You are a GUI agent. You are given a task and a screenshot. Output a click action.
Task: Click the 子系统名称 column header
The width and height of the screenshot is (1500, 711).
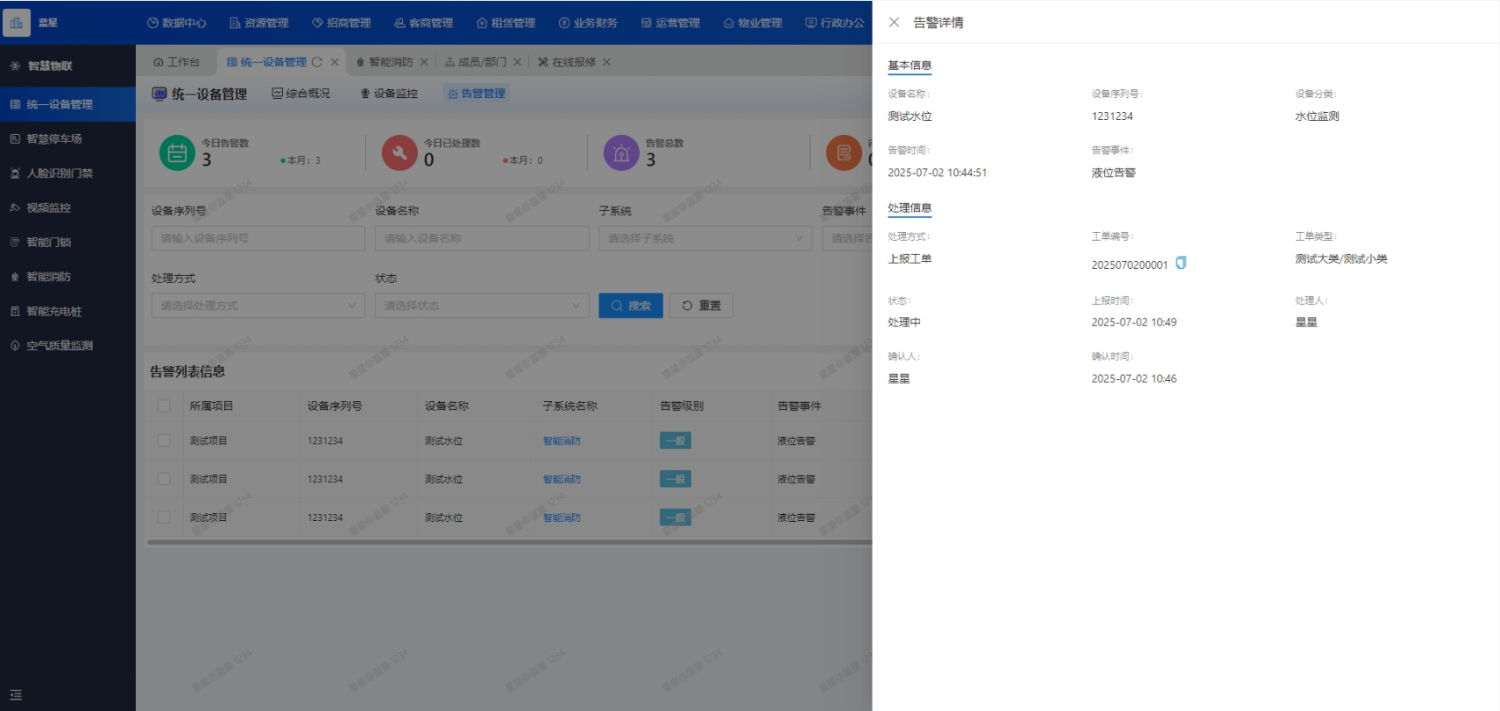point(570,406)
